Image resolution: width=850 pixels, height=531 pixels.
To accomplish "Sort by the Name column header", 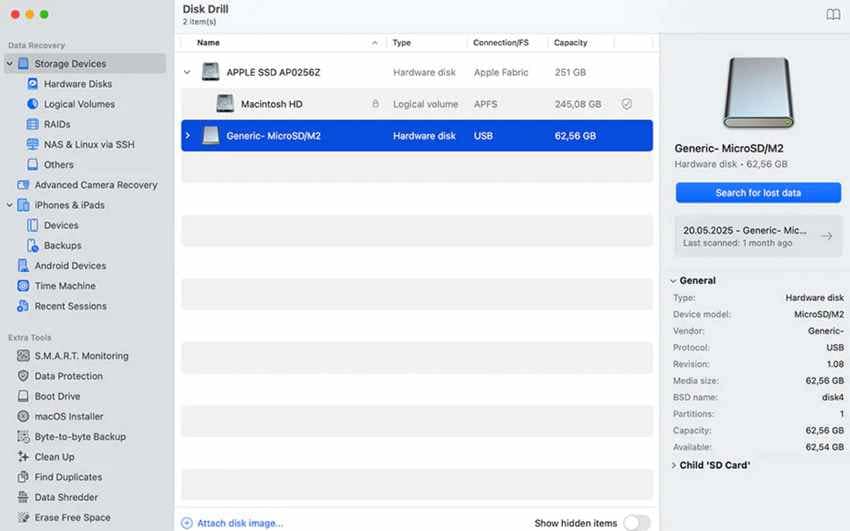I will pos(208,43).
